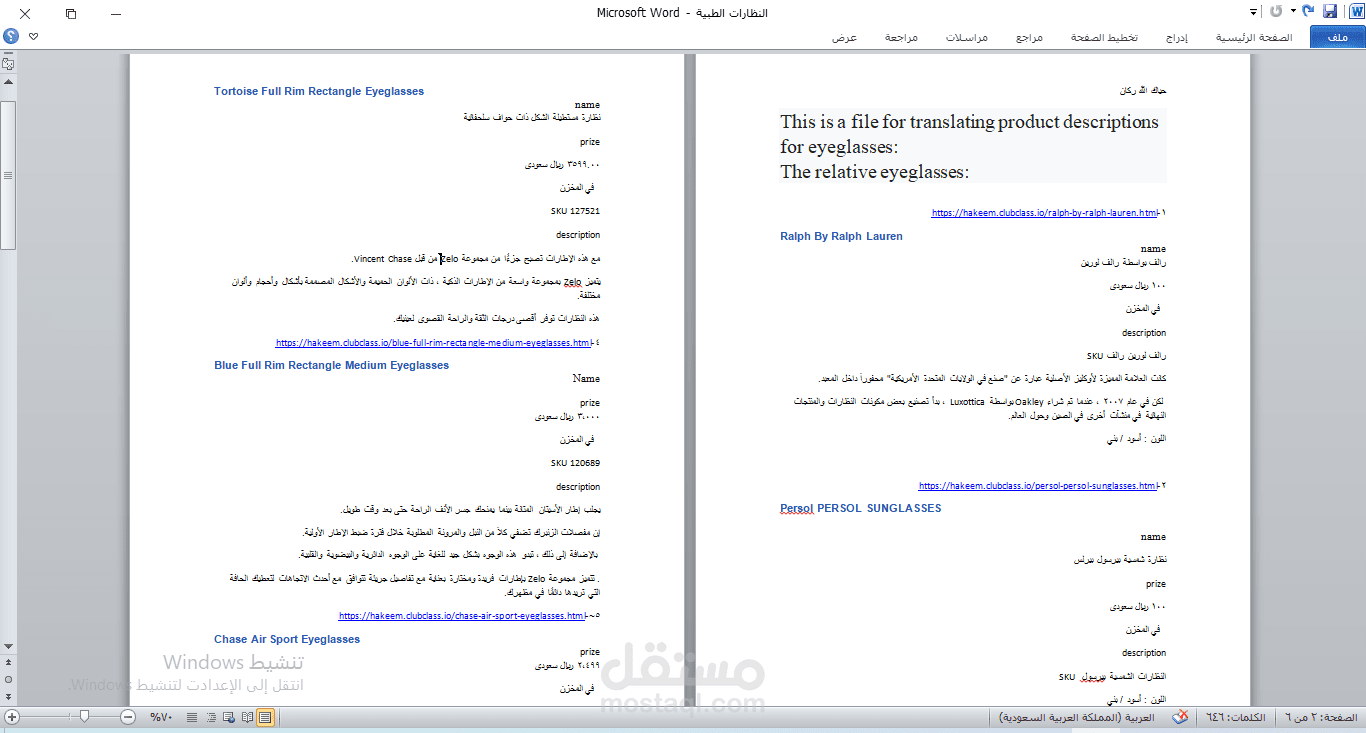Click heading Persol PERSOL SUNGLASSES
The height and width of the screenshot is (733, 1366).
(861, 508)
